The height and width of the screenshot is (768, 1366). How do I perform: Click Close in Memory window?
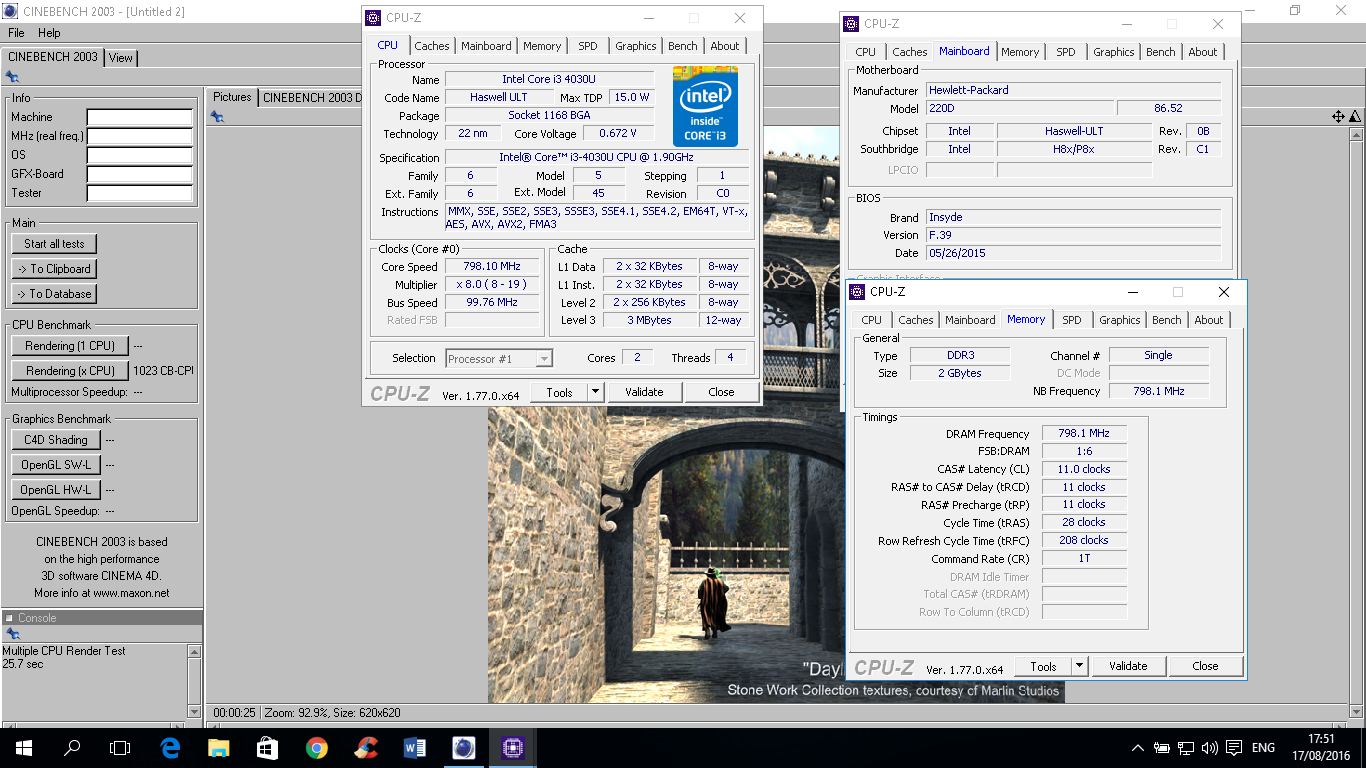pyautogui.click(x=1205, y=666)
